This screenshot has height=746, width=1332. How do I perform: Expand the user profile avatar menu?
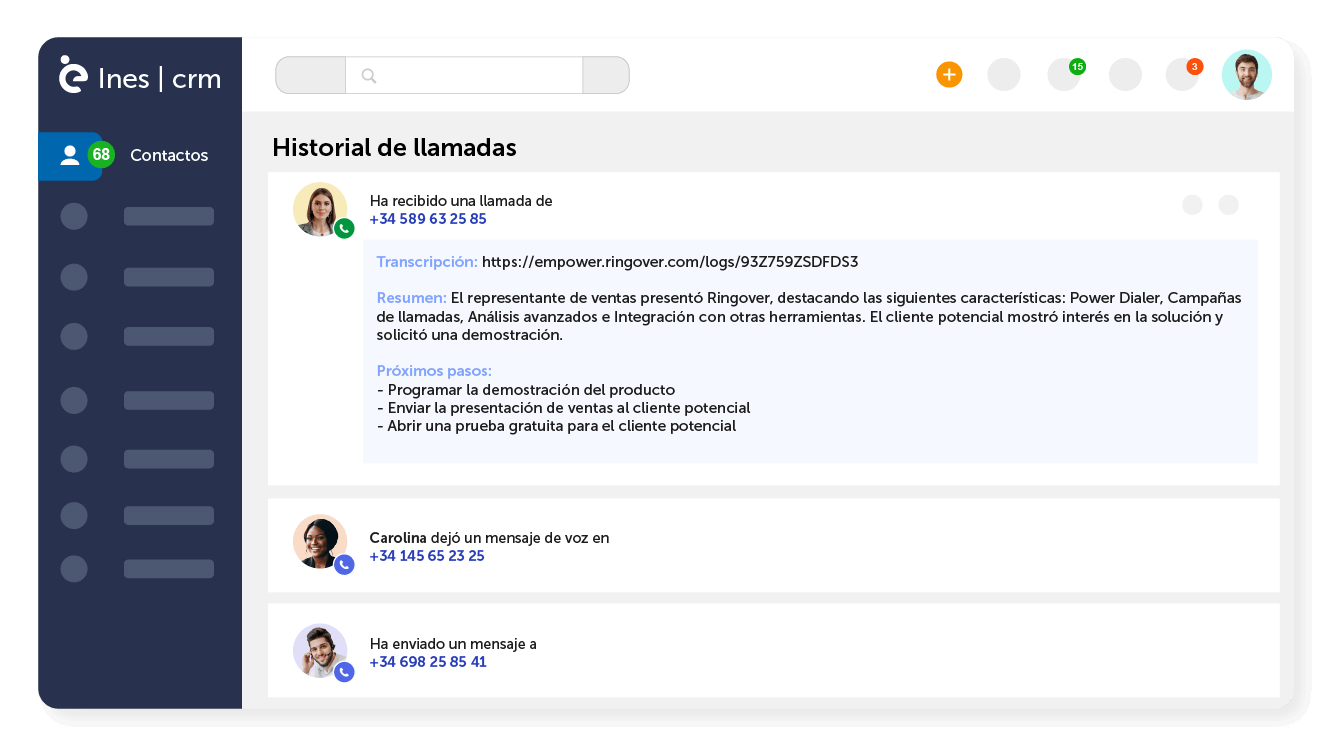pos(1246,74)
